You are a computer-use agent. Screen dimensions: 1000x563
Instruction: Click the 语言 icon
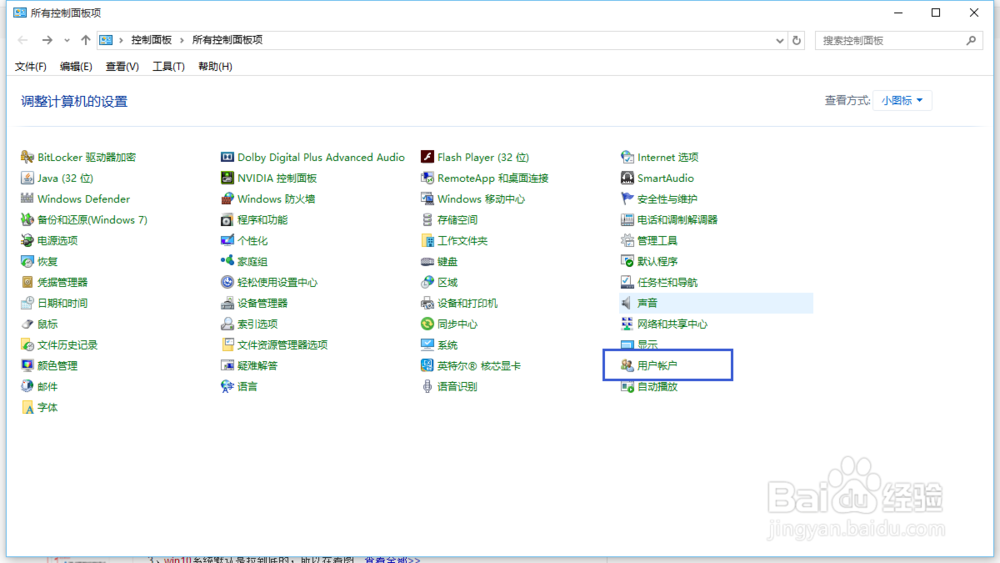[x=227, y=386]
